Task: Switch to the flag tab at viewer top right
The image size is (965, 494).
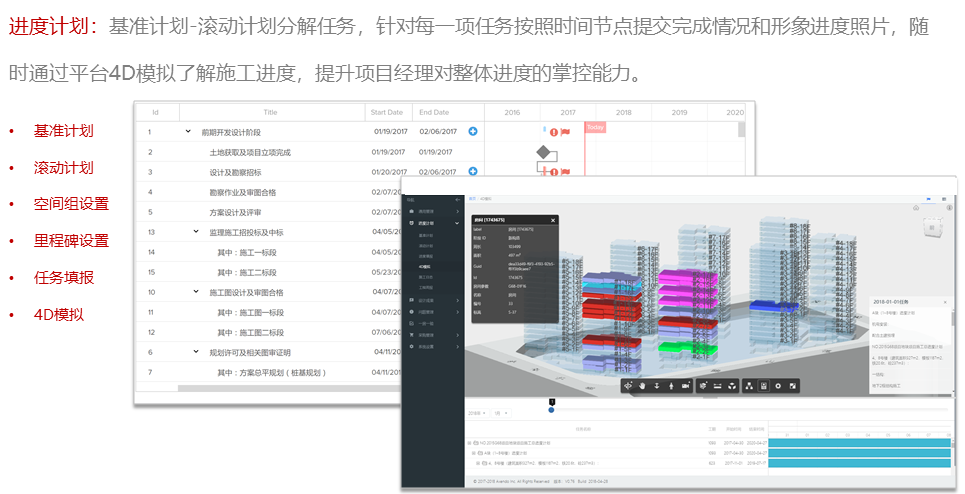Action: tap(929, 199)
